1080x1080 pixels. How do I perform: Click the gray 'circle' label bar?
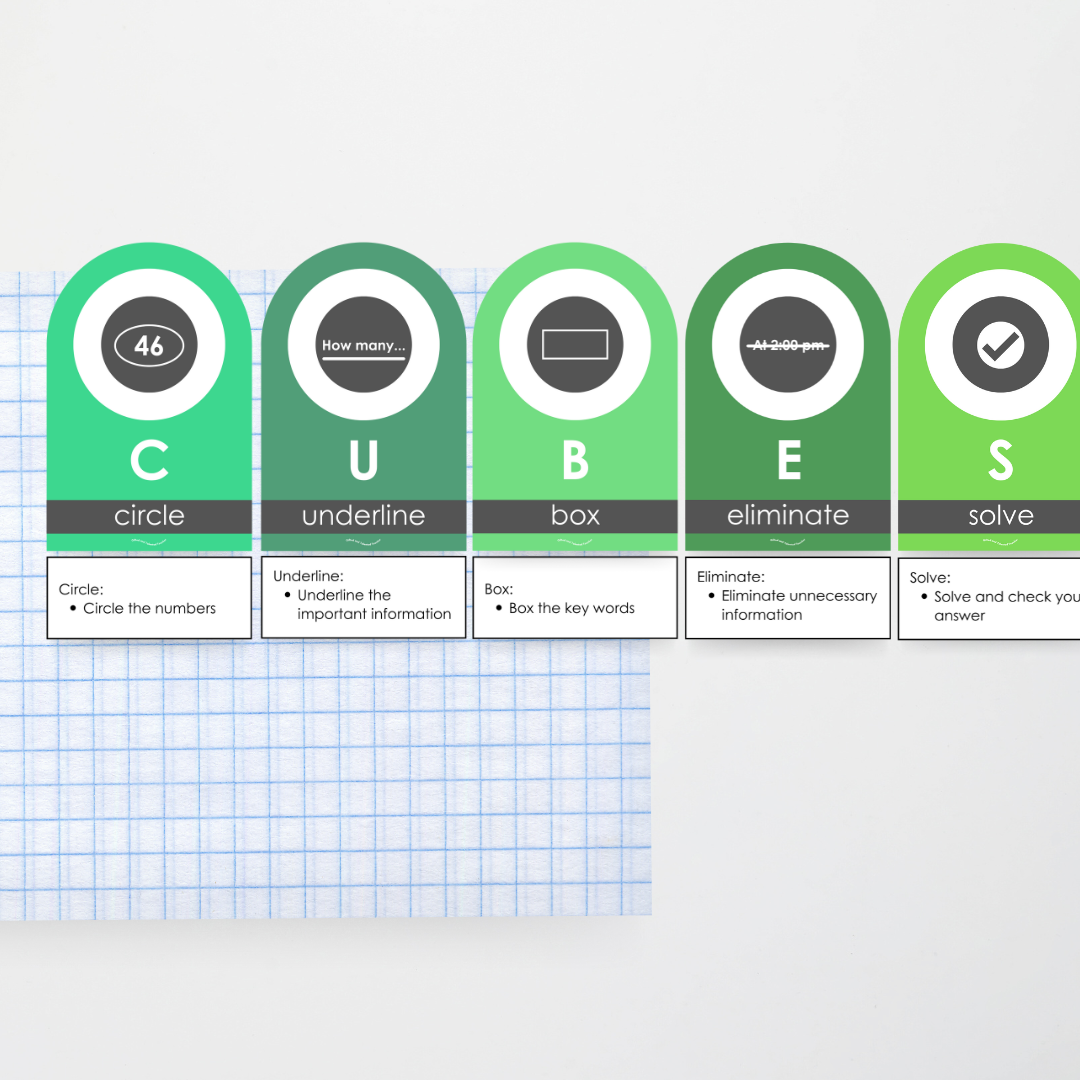pyautogui.click(x=149, y=516)
